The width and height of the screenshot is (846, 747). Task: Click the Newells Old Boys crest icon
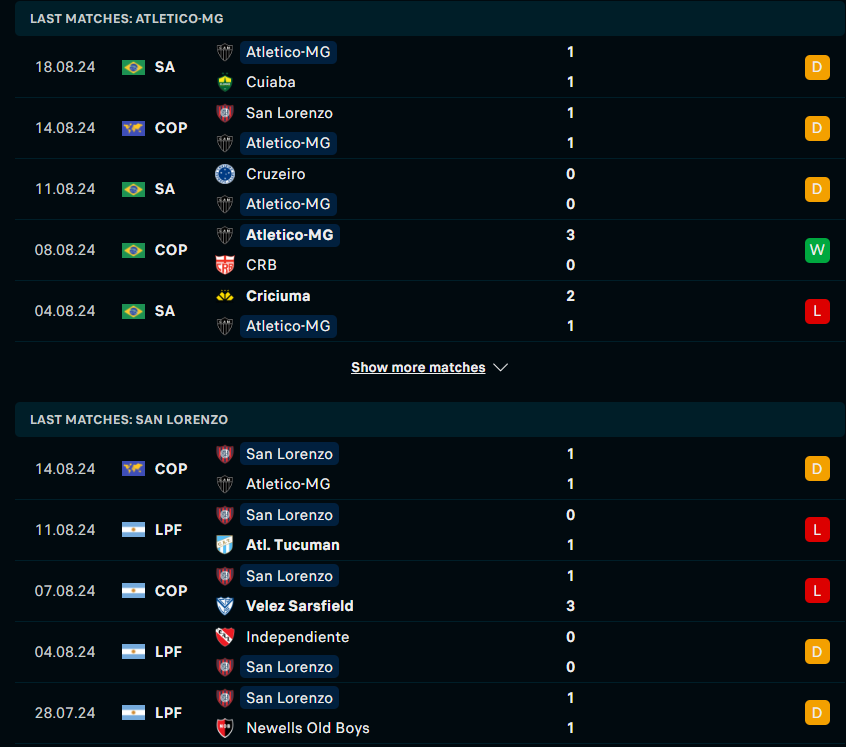coord(224,728)
